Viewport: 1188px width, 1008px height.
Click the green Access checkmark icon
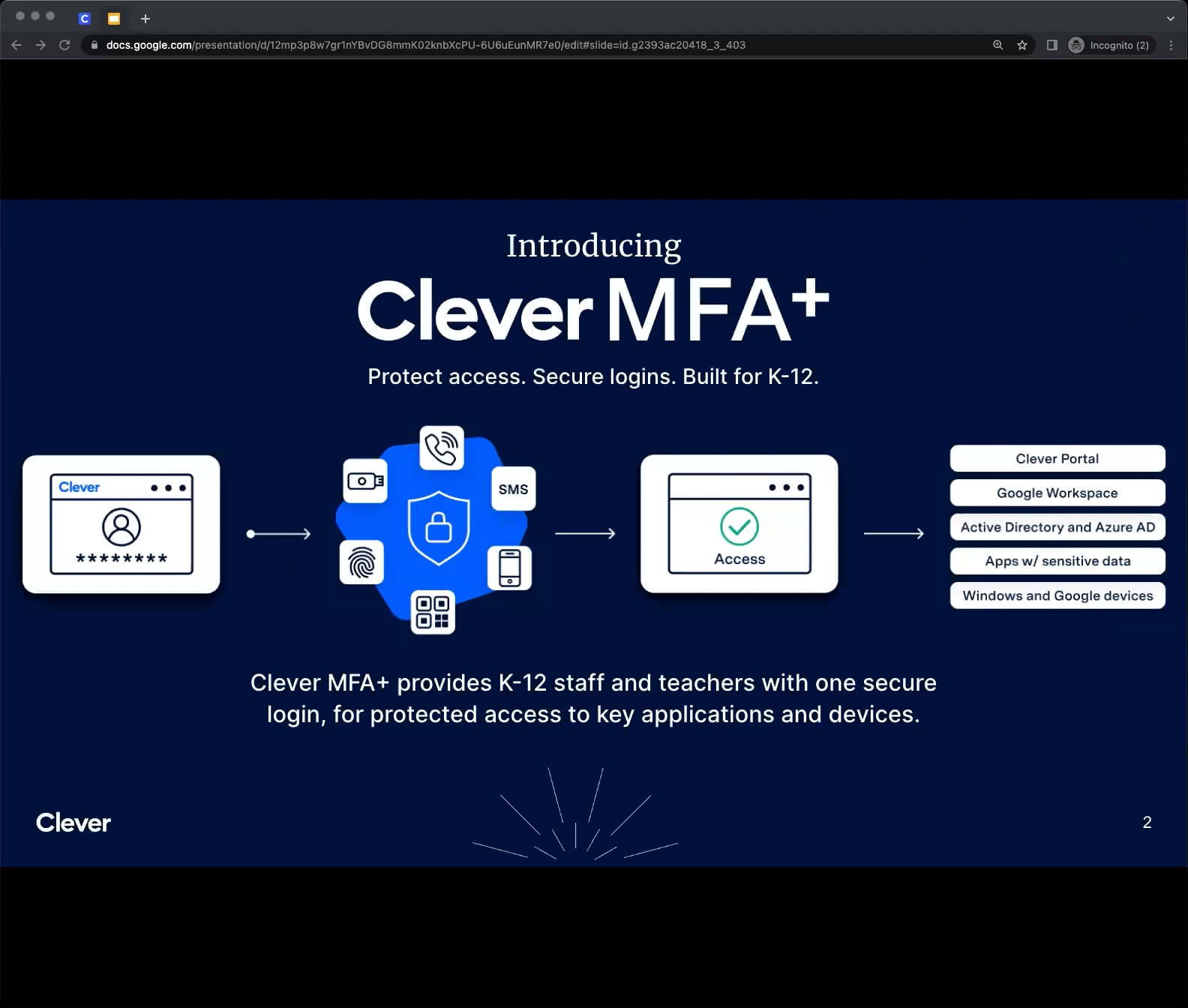pyautogui.click(x=739, y=526)
